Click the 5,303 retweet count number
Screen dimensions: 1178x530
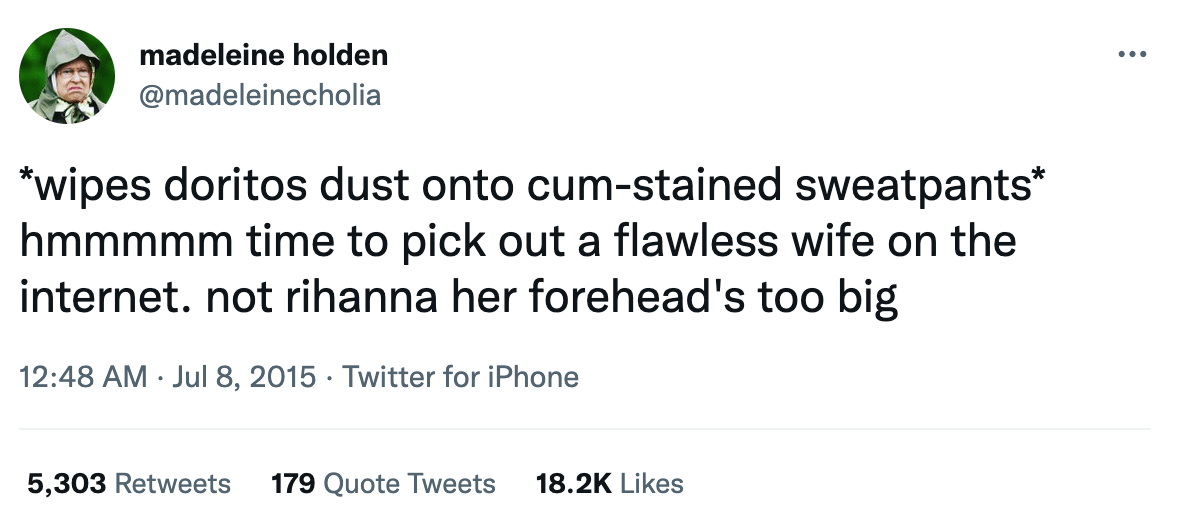67,484
